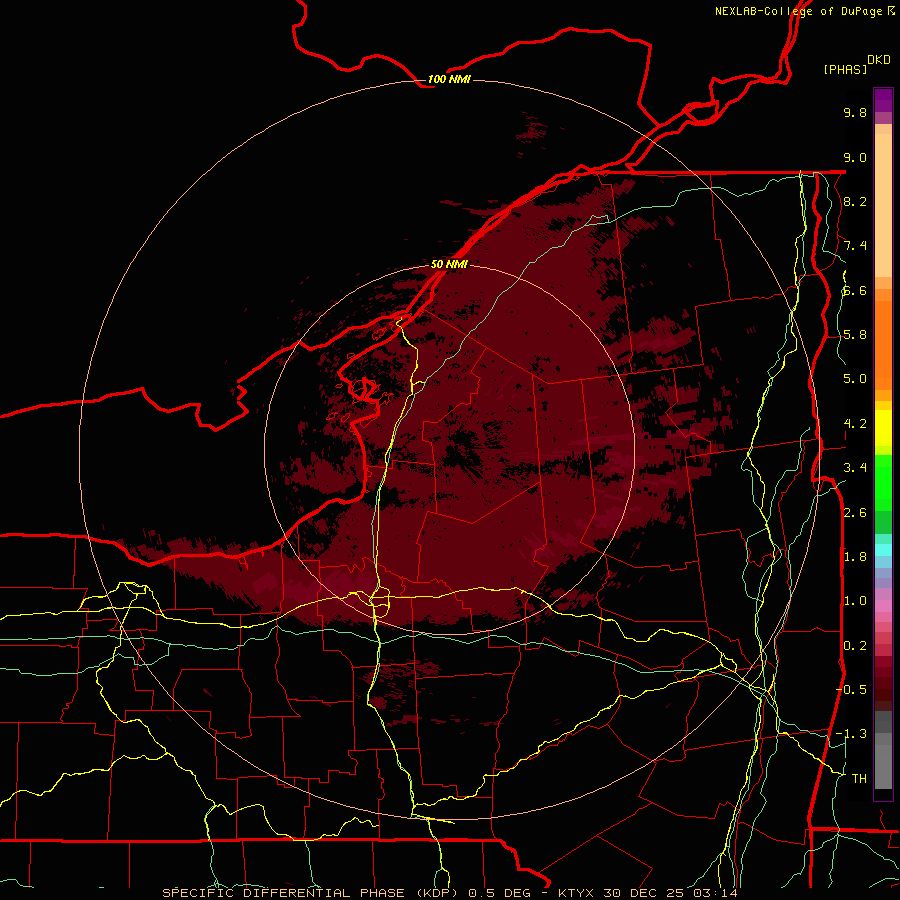
Task: Click the 1.0 legend value
Action: [x=855, y=601]
